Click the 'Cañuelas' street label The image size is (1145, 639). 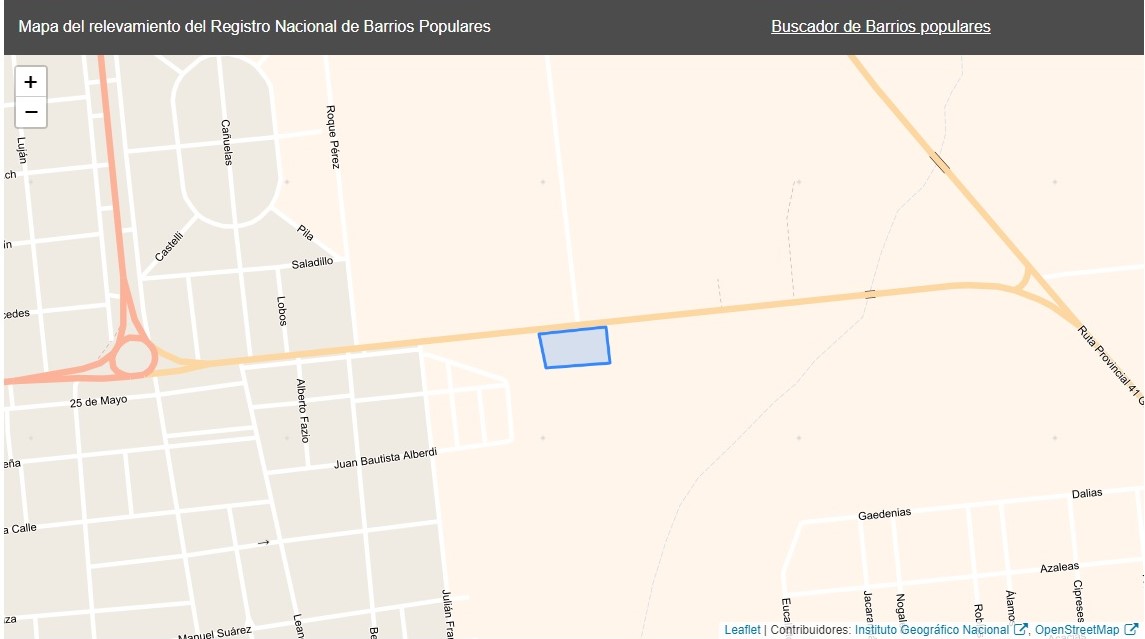click(227, 142)
